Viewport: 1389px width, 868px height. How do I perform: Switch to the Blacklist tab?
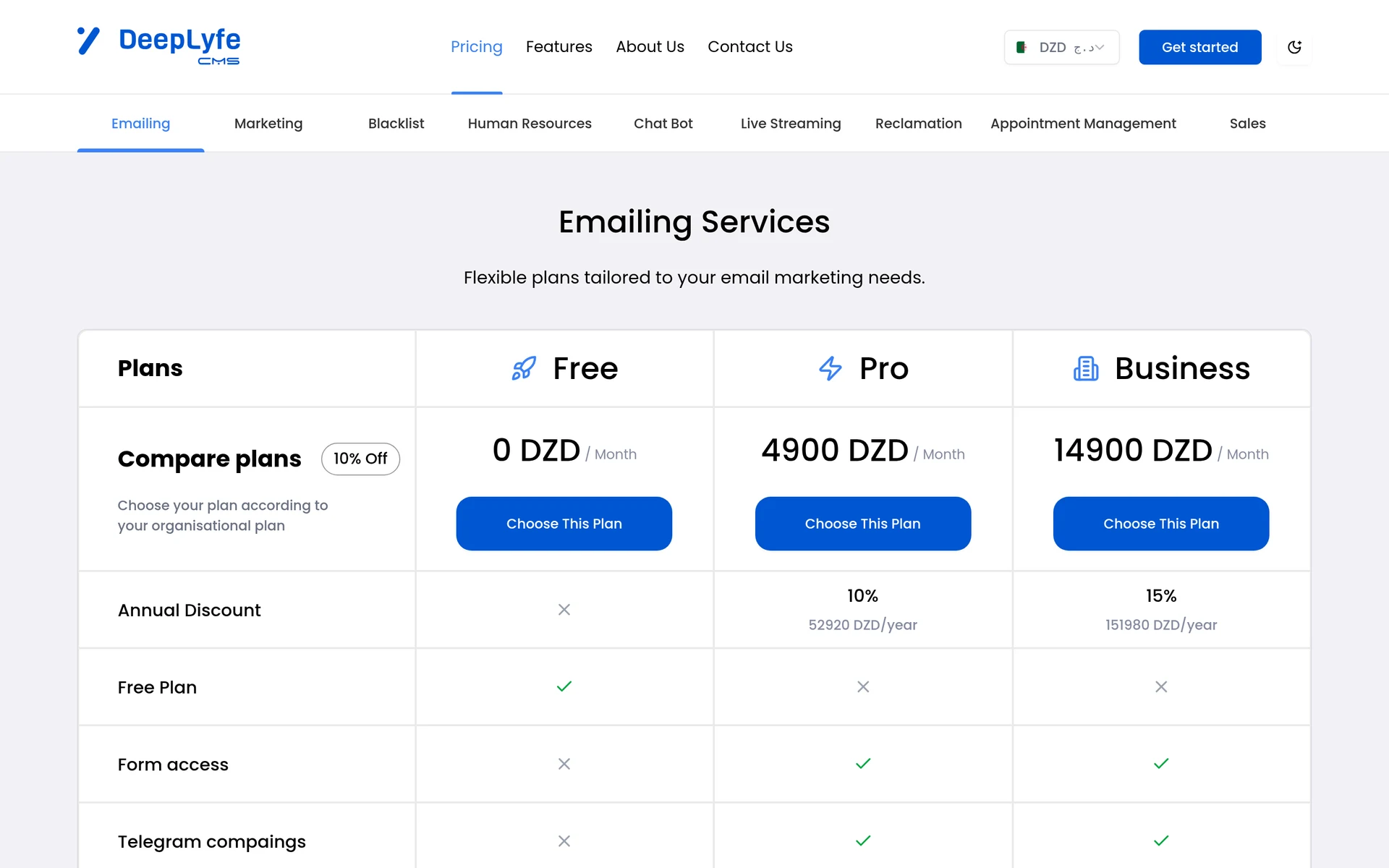point(396,124)
